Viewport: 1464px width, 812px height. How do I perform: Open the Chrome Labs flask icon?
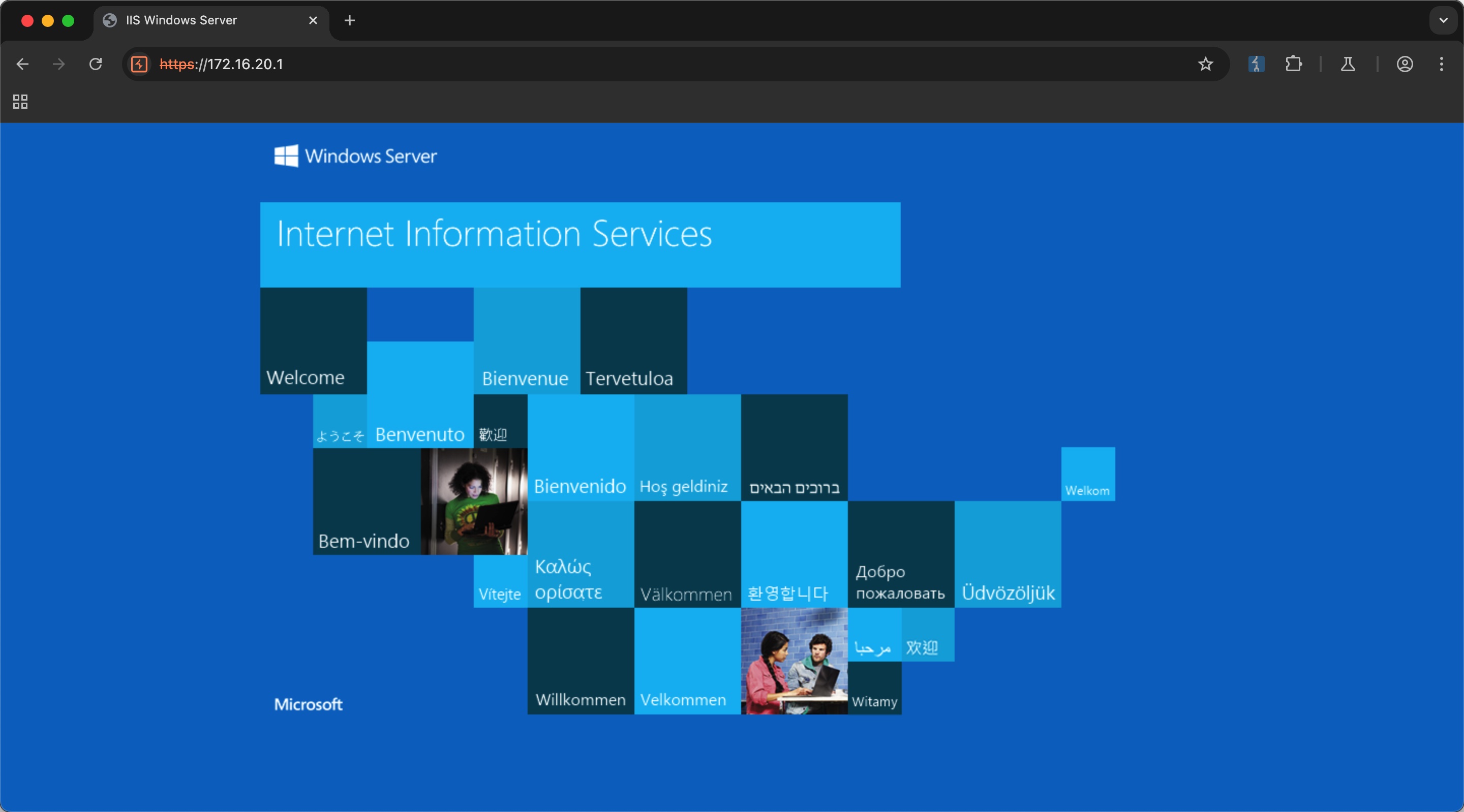[1348, 64]
